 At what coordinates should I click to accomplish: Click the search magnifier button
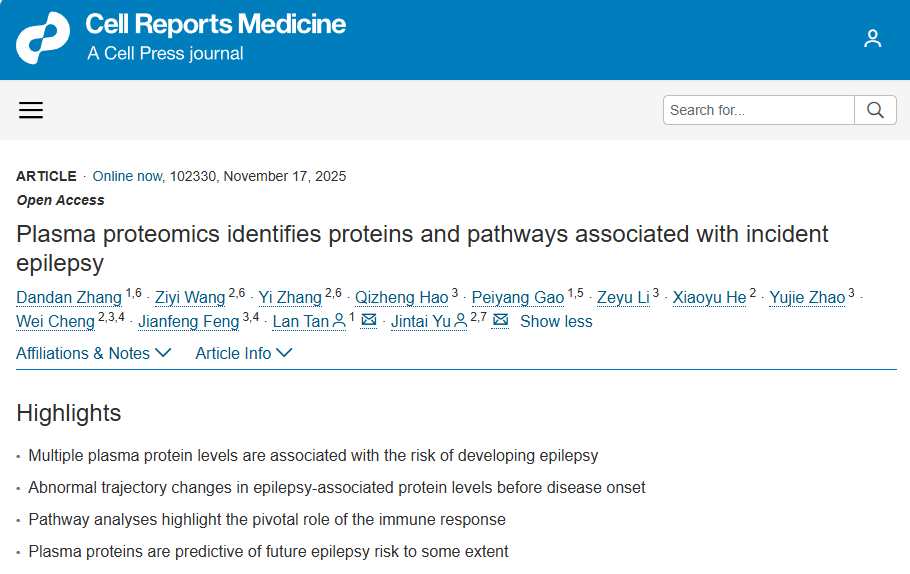pyautogui.click(x=875, y=110)
